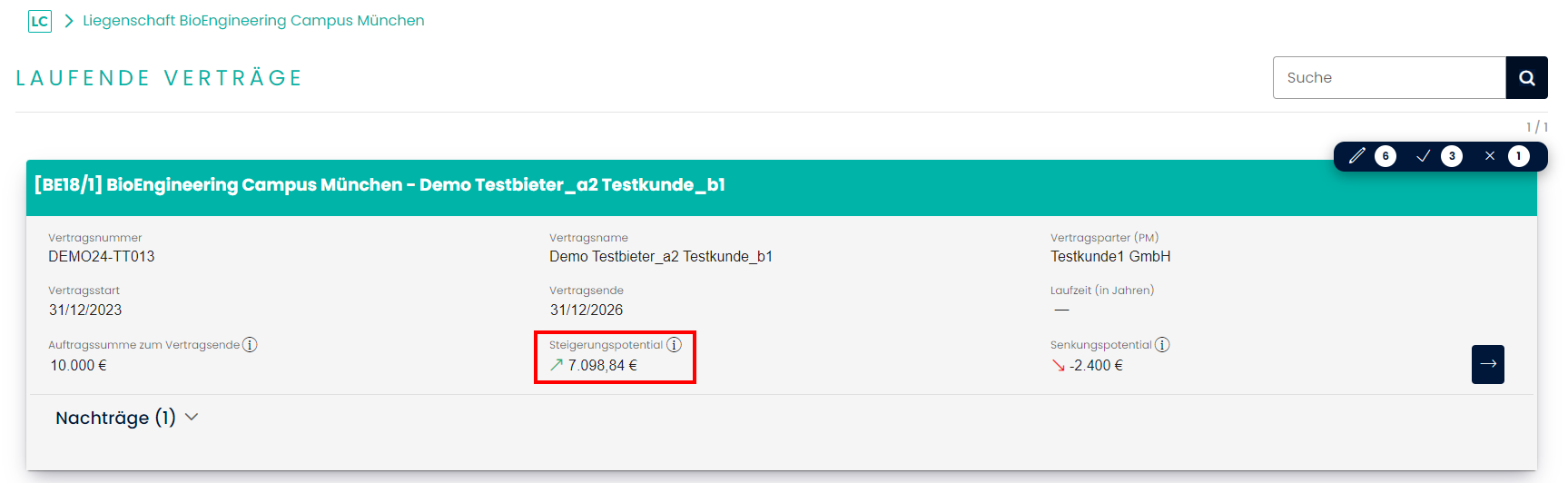
Task: Show info icon for Senkungspotential
Action: coord(1162,345)
